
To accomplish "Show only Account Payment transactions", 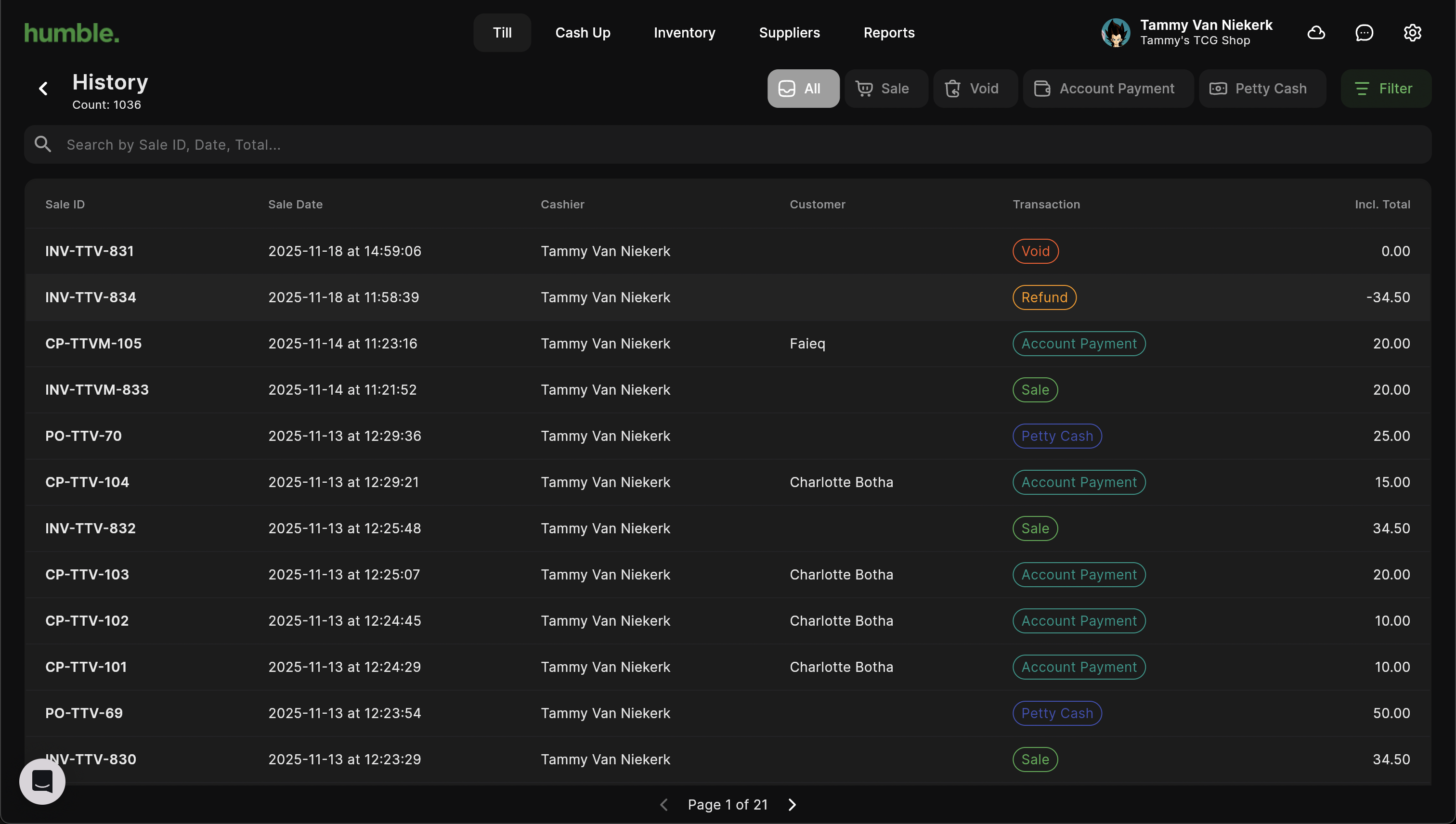I will point(1107,89).
